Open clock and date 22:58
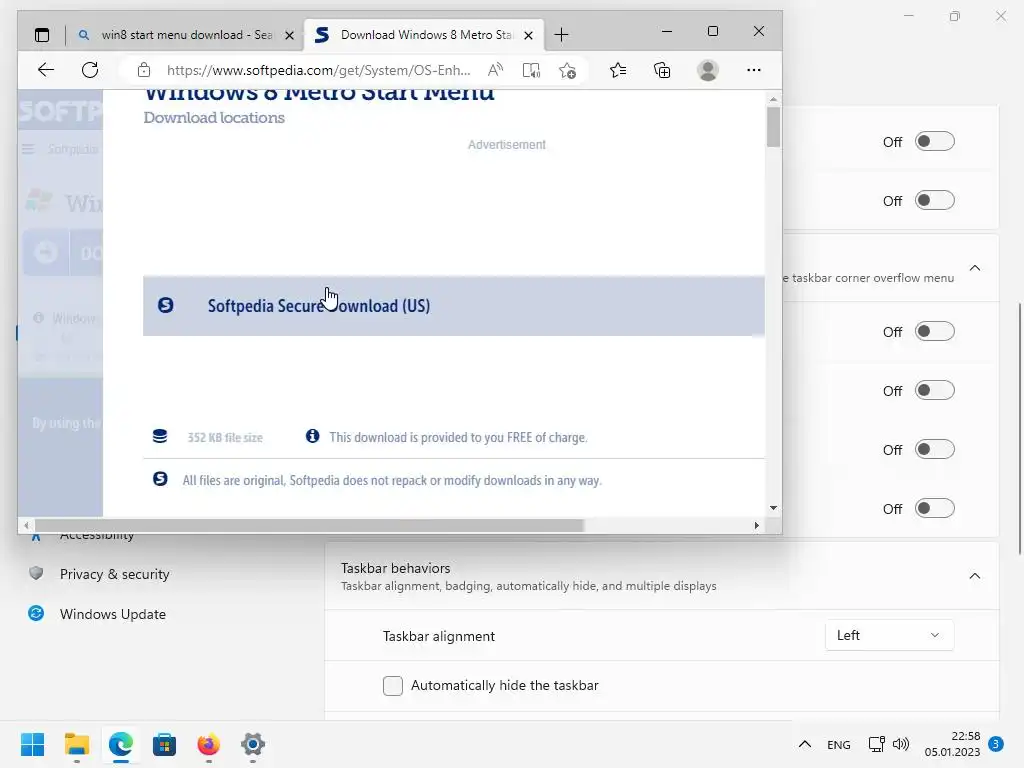 click(x=952, y=744)
